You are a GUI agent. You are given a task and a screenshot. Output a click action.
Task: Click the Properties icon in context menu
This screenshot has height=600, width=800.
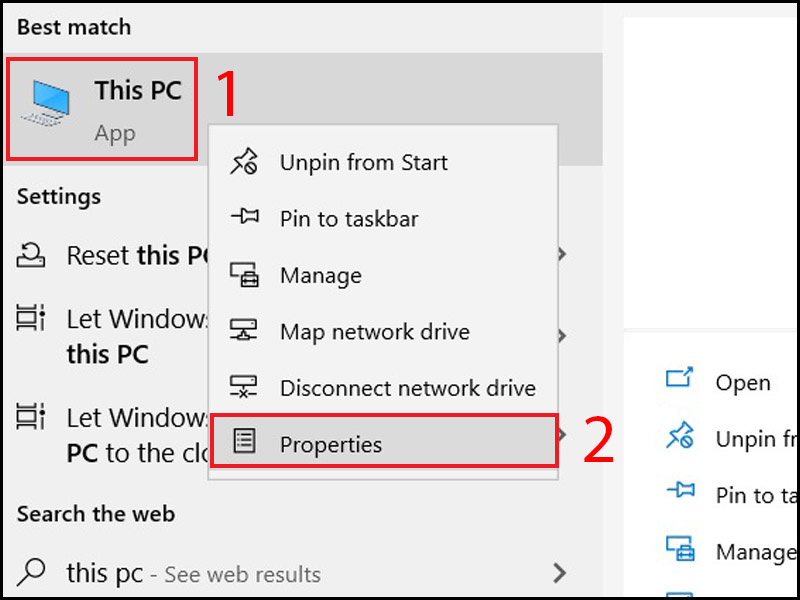244,440
